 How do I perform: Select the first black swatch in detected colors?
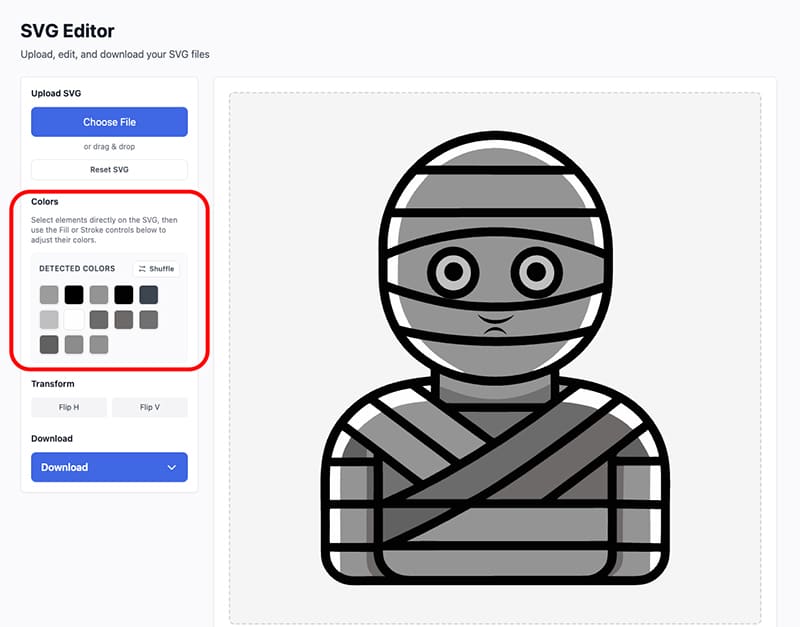pos(75,294)
